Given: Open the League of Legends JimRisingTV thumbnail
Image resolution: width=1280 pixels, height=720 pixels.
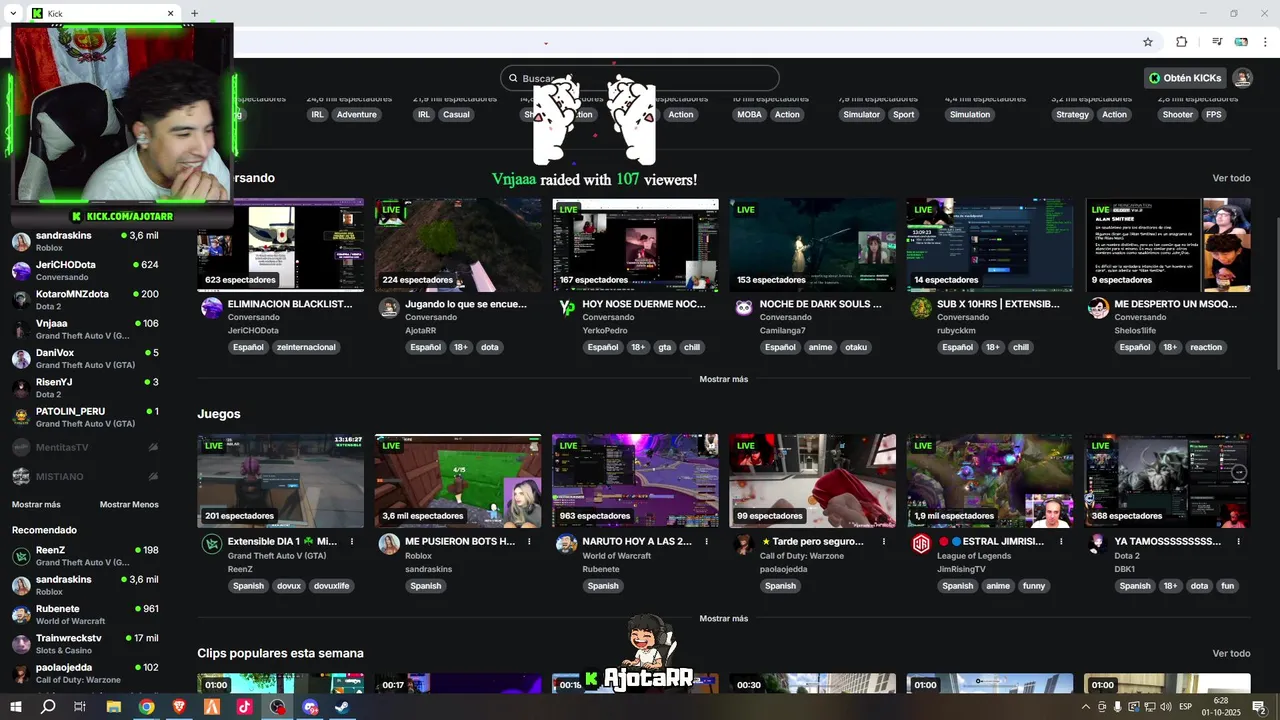Looking at the screenshot, I should coord(990,481).
